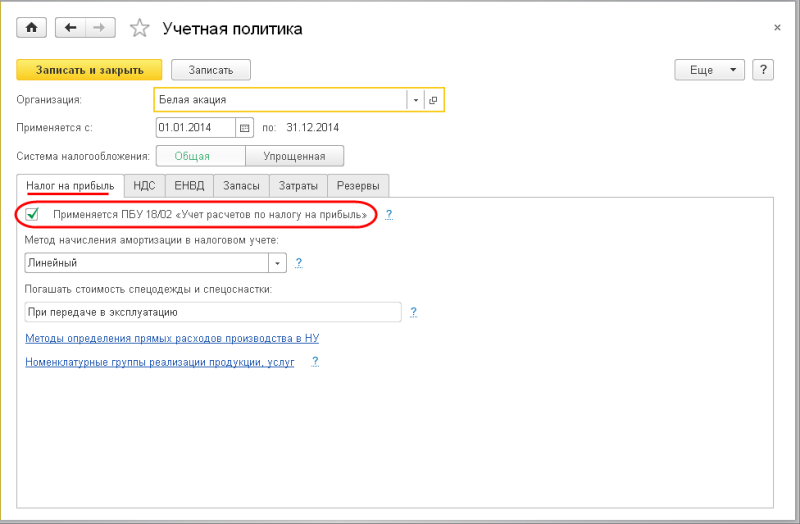Click help question mark beside Еще button
Image resolution: width=800 pixels, height=524 pixels.
click(763, 69)
